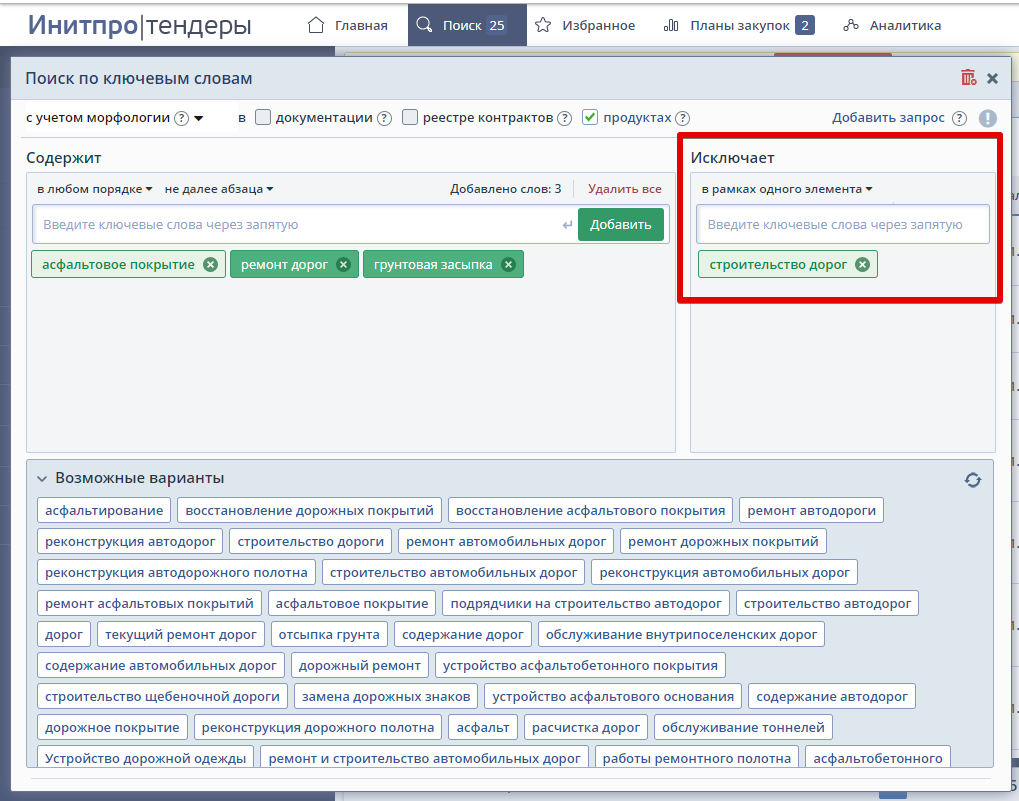Click the enter arrow icon in keyword field
The width and height of the screenshot is (1019, 801).
point(567,225)
